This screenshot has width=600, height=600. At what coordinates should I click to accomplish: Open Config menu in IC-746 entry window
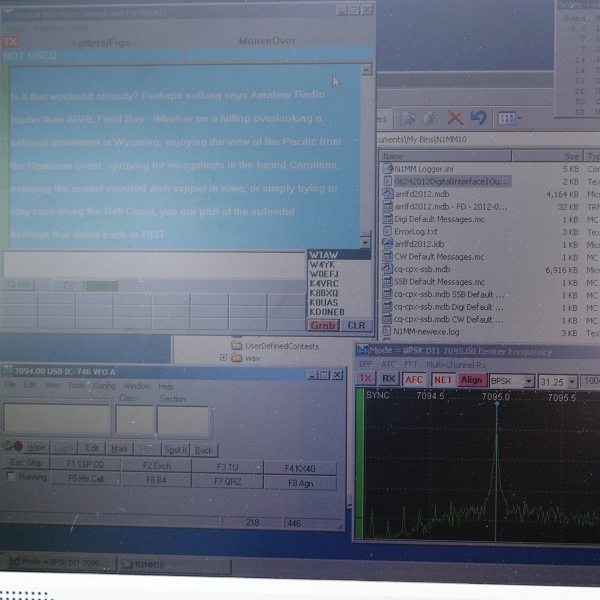104,386
